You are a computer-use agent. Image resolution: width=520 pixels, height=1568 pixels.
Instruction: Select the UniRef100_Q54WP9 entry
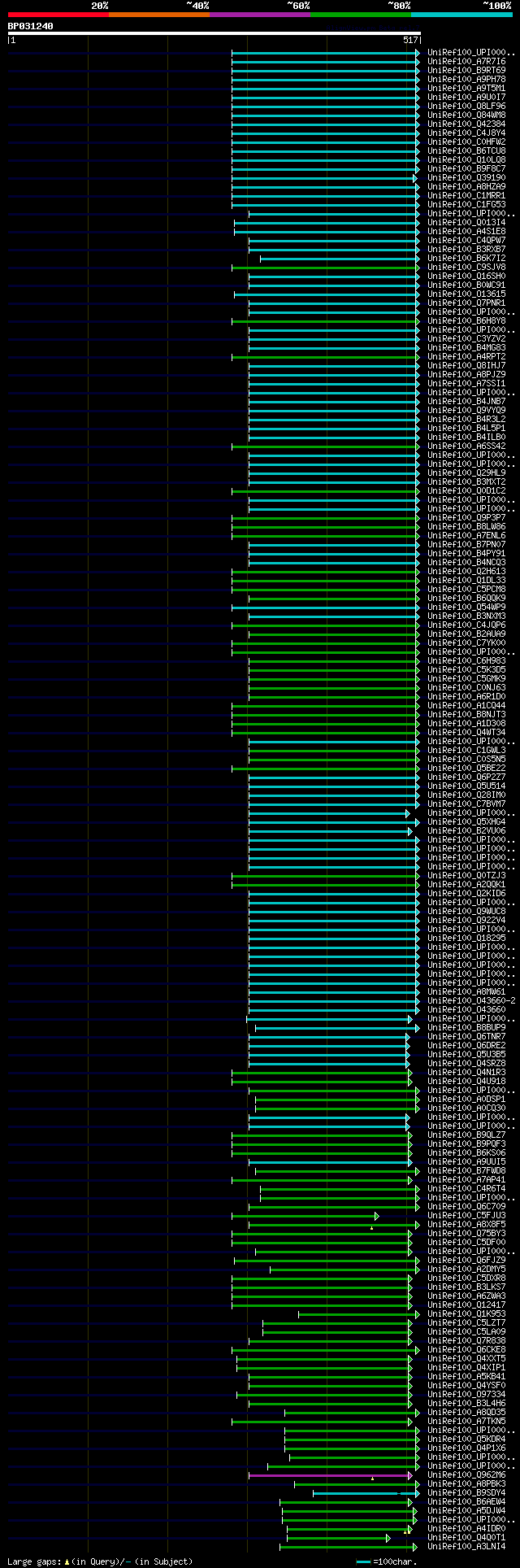click(466, 608)
